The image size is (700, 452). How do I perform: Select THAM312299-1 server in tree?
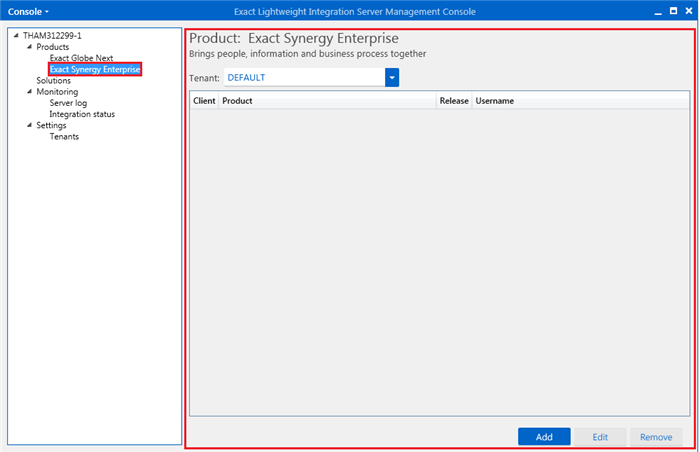pos(52,36)
